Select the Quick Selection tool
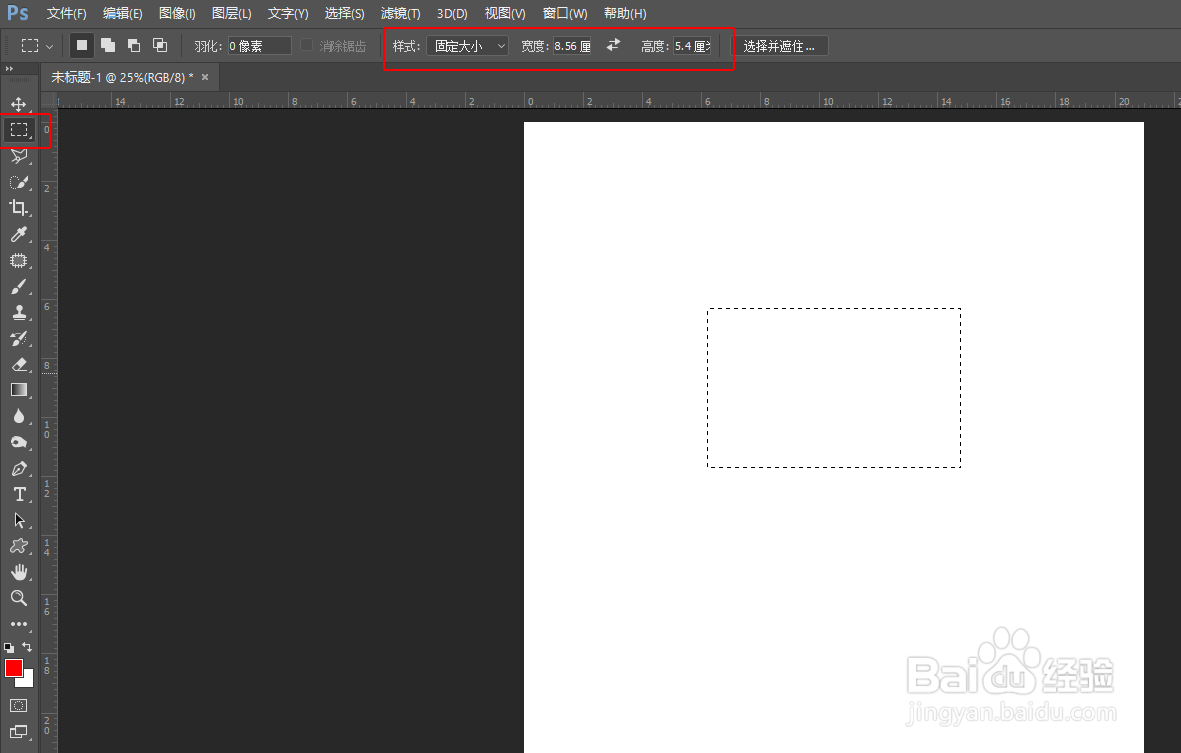Viewport: 1181px width, 753px height. tap(19, 182)
